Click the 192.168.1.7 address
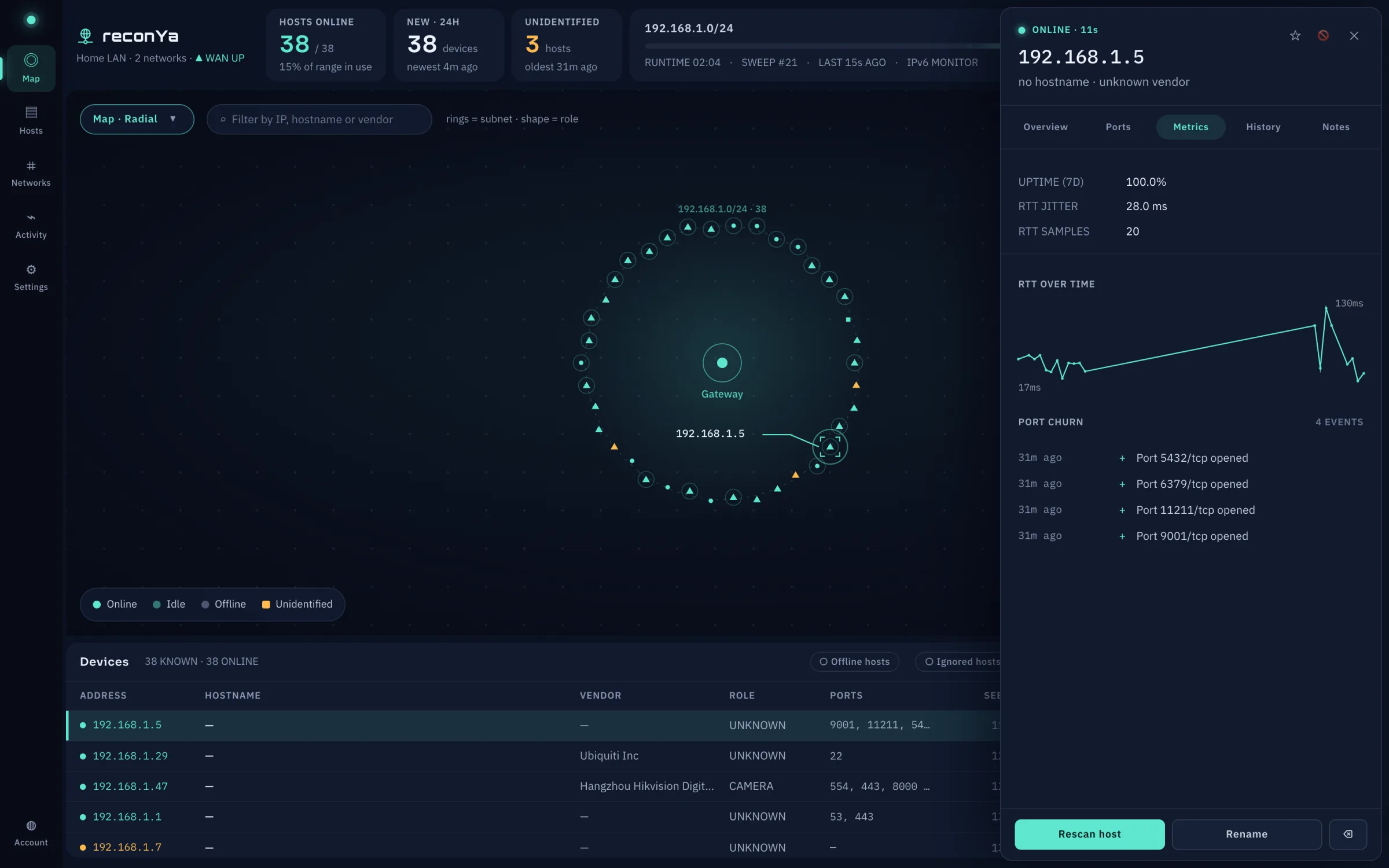Viewport: 1389px width, 868px height. pyautogui.click(x=127, y=847)
